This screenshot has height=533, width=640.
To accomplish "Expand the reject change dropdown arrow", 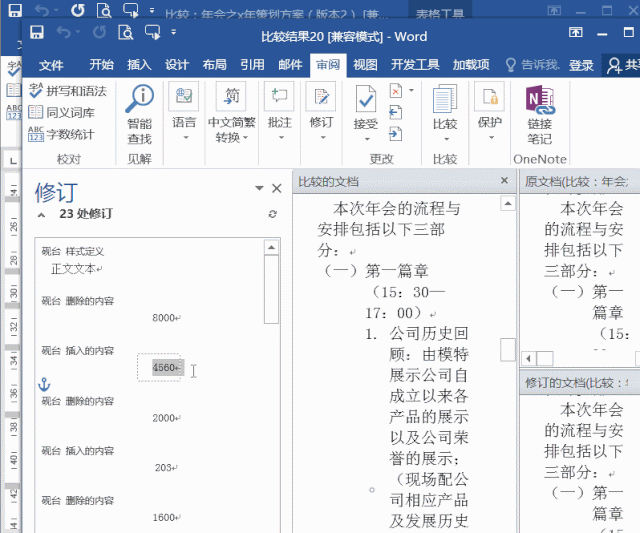I will pyautogui.click(x=411, y=90).
